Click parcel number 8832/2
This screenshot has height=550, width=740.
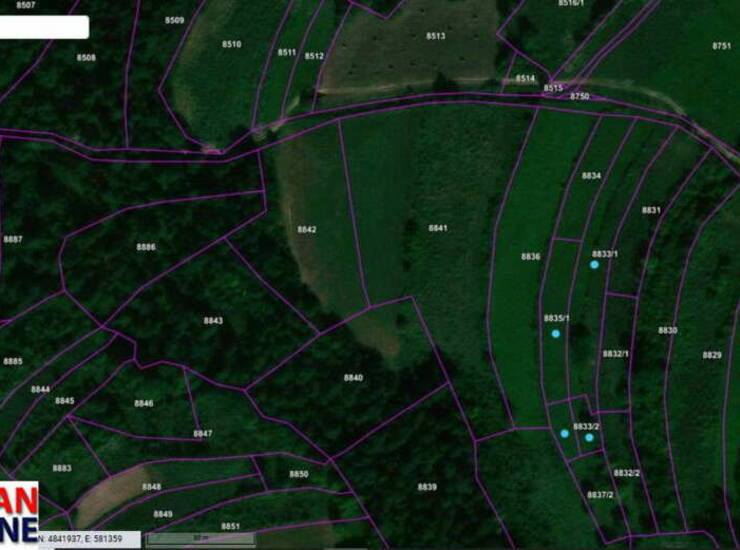(x=627, y=473)
